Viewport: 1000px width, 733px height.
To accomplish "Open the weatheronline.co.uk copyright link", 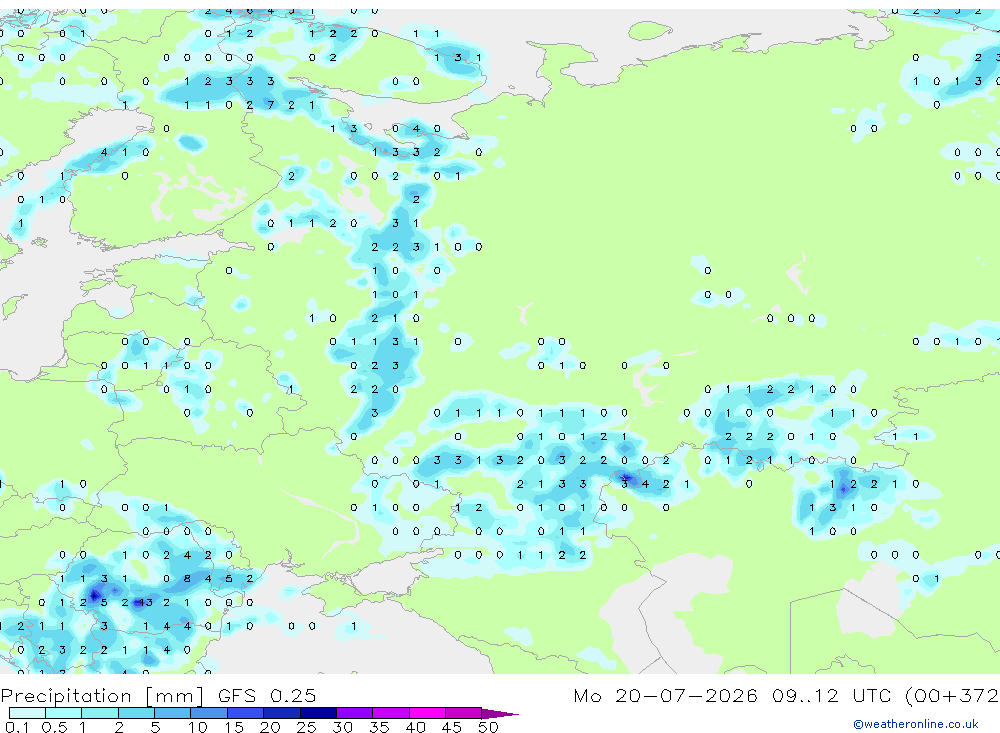I will pyautogui.click(x=915, y=724).
